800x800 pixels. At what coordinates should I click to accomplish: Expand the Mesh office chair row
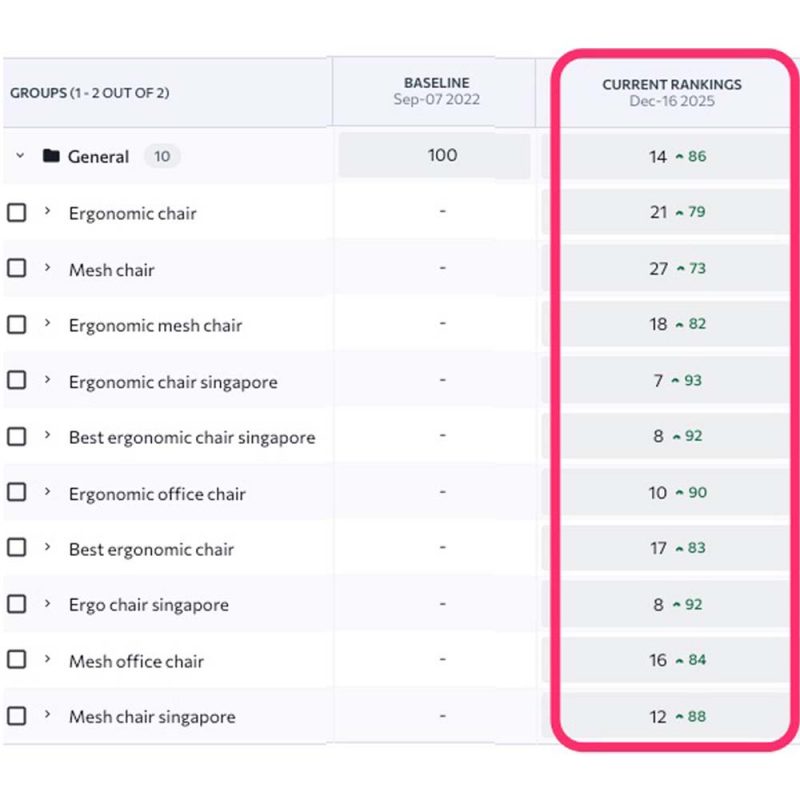[x=47, y=660]
